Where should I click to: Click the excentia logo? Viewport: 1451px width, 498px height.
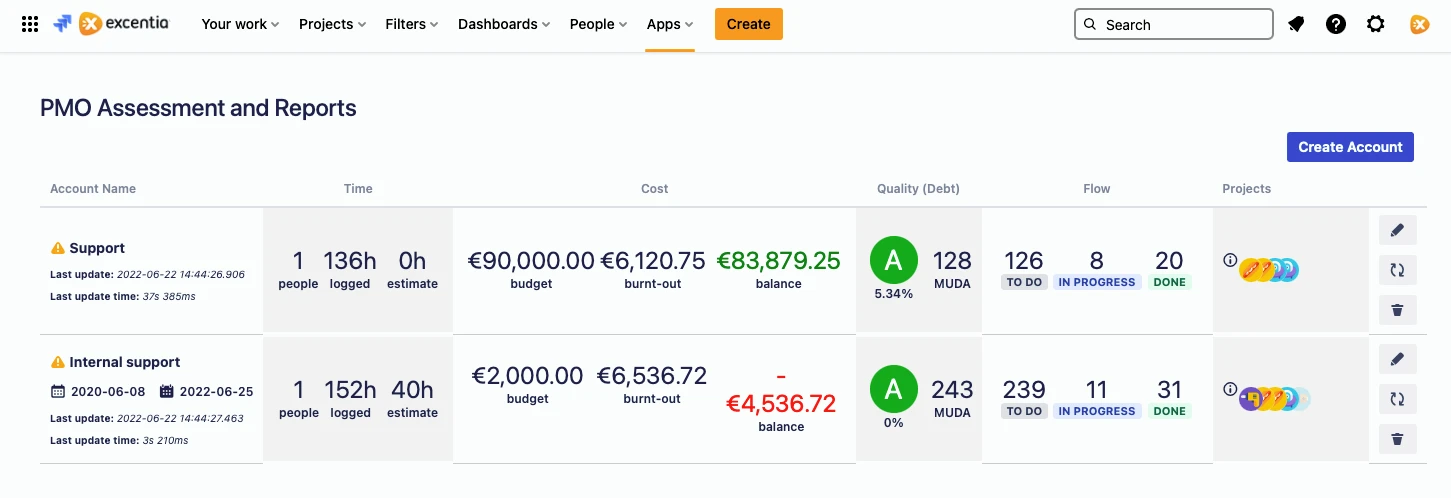124,24
